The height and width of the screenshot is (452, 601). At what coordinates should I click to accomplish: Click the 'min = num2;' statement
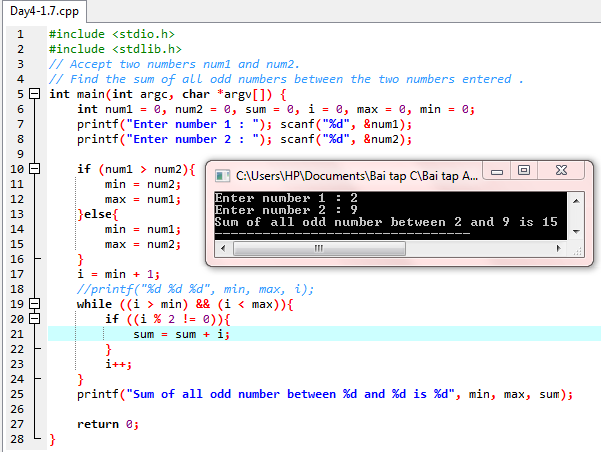[143, 184]
